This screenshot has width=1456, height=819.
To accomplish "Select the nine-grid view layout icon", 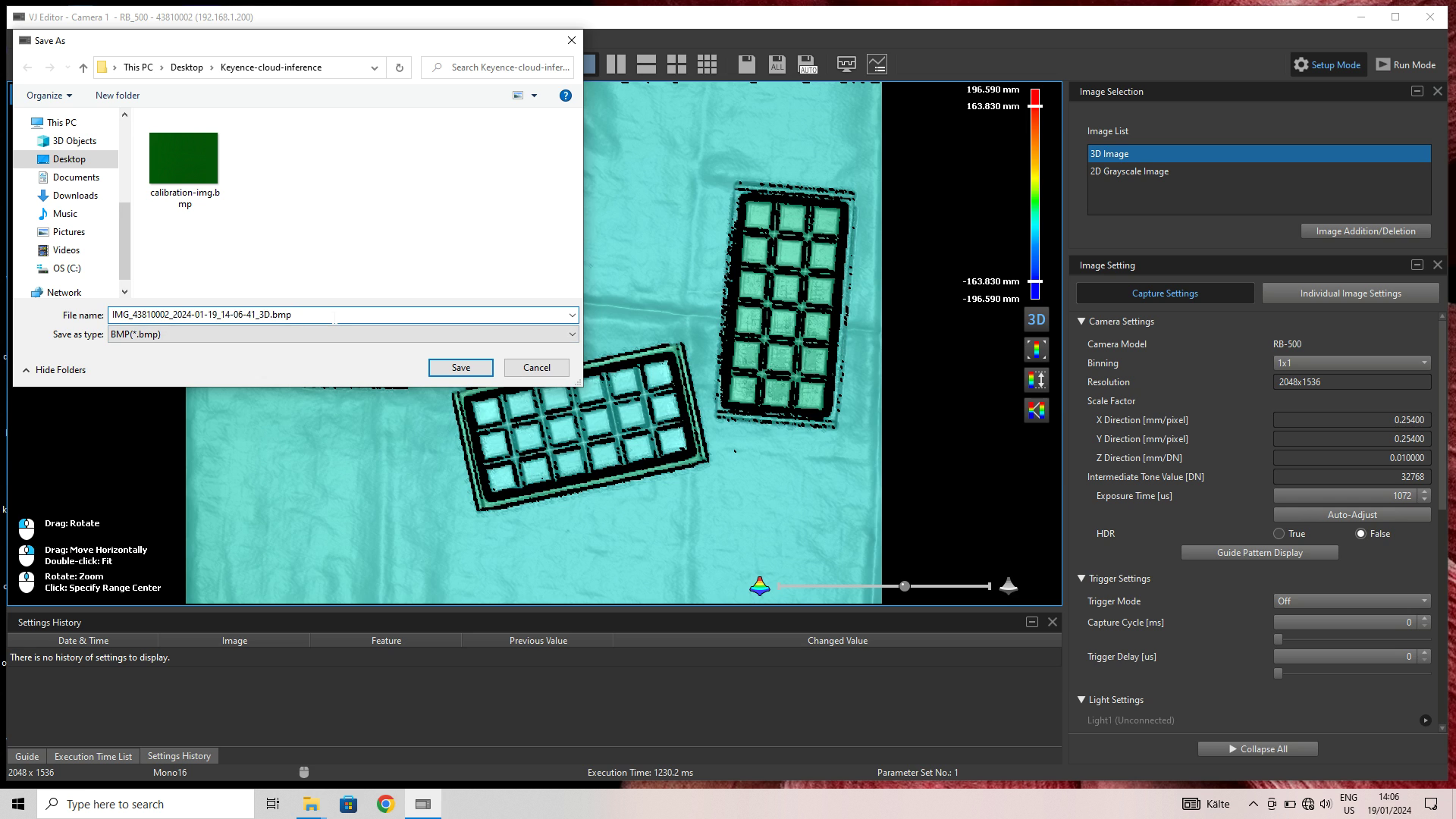I will 707,64.
